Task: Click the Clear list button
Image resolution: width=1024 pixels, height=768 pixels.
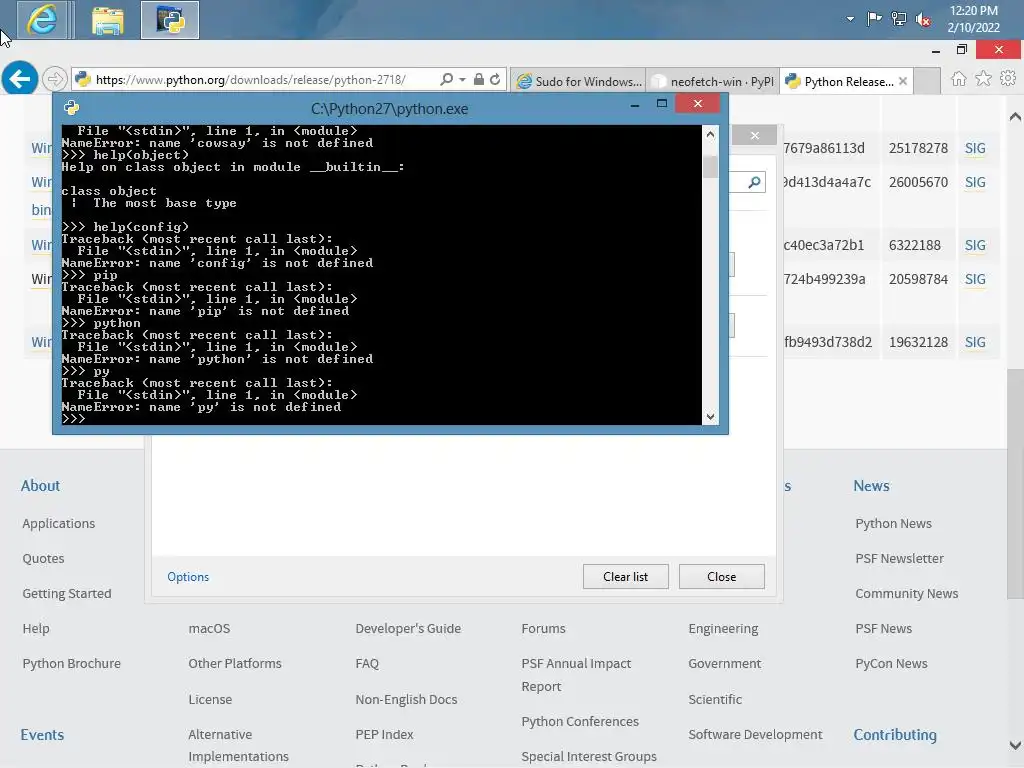Action: [626, 577]
